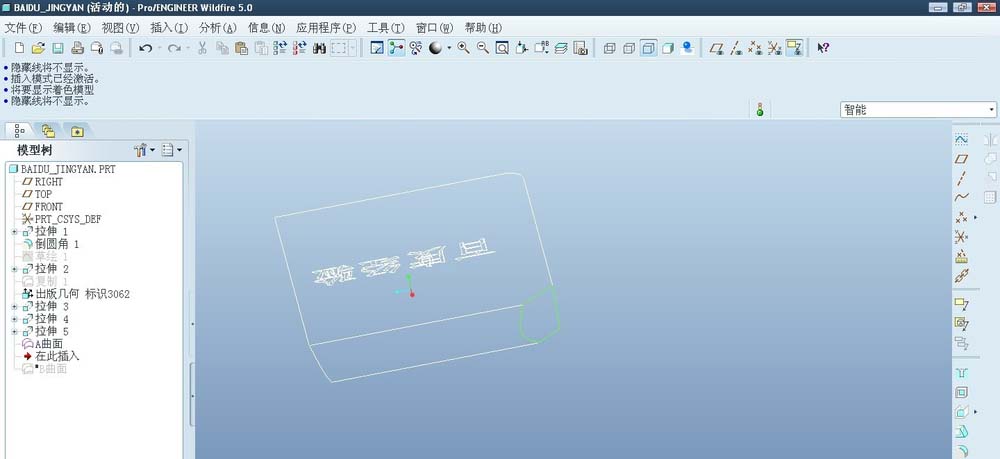Viewport: 1000px width, 459px height.
Task: Print the model with the printer icon
Action: point(77,48)
